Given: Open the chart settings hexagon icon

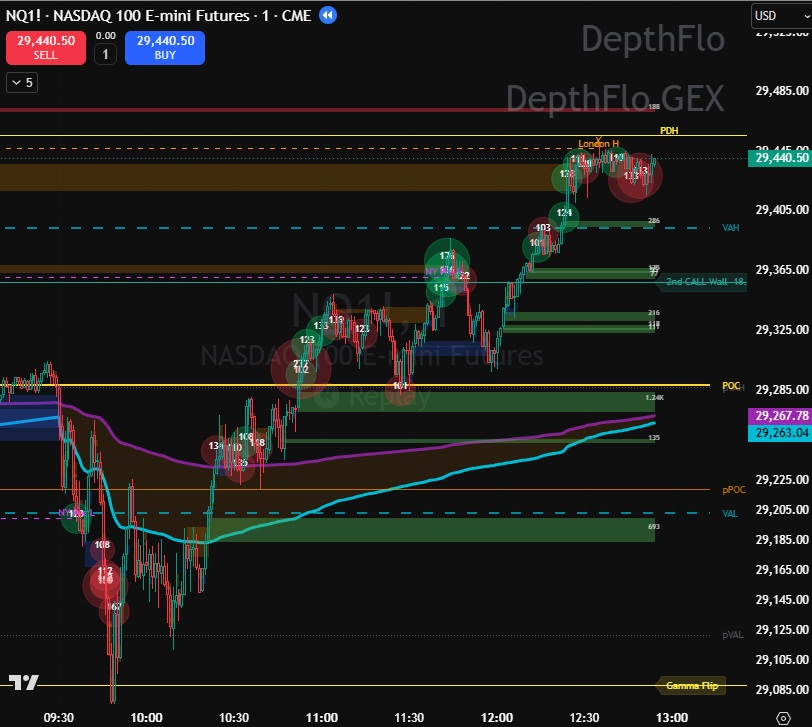Looking at the screenshot, I should [x=783, y=718].
